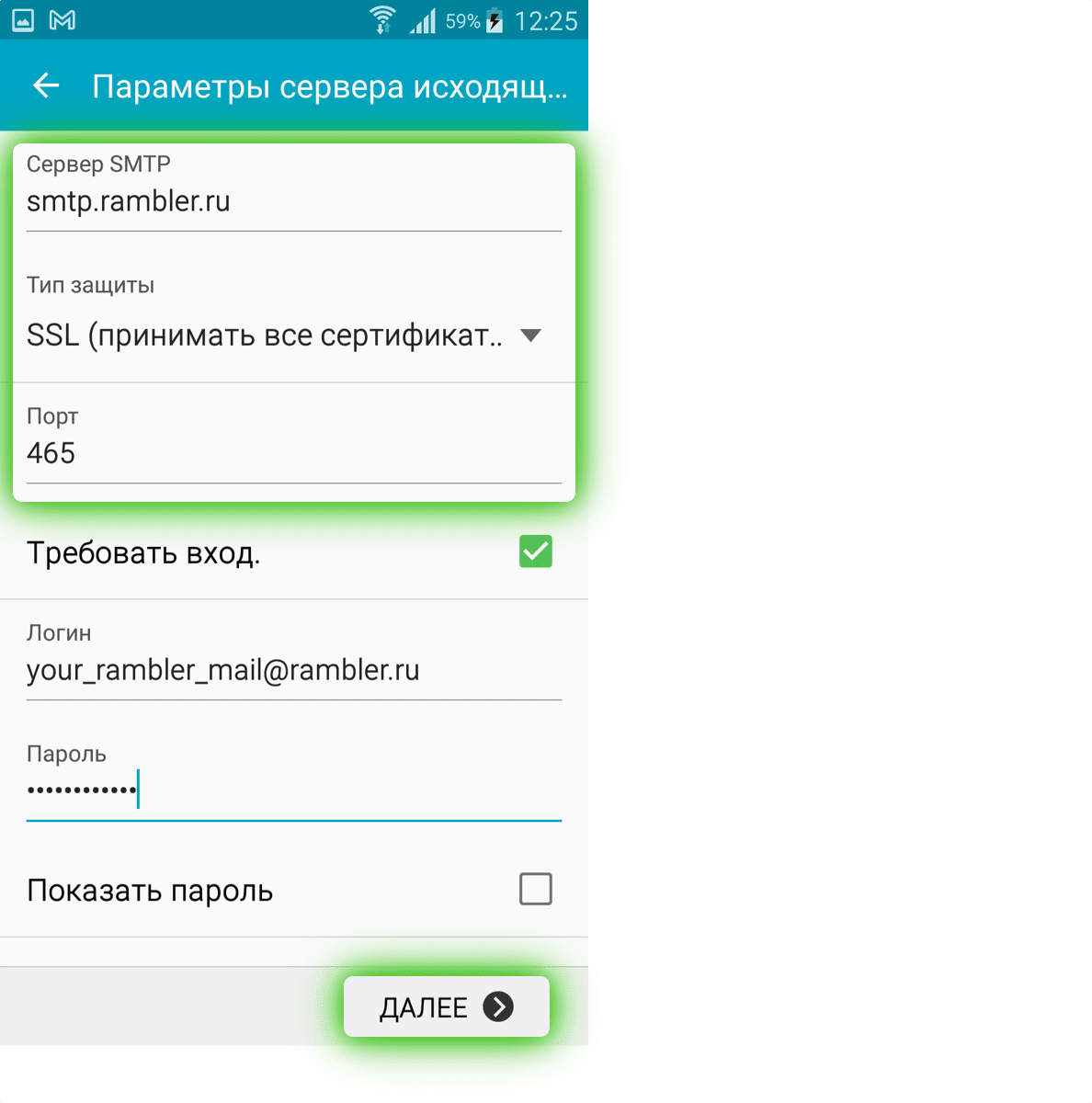Uncheck the green Требовать вход checkbox
This screenshot has height=1103, width=1092.
coord(536,551)
